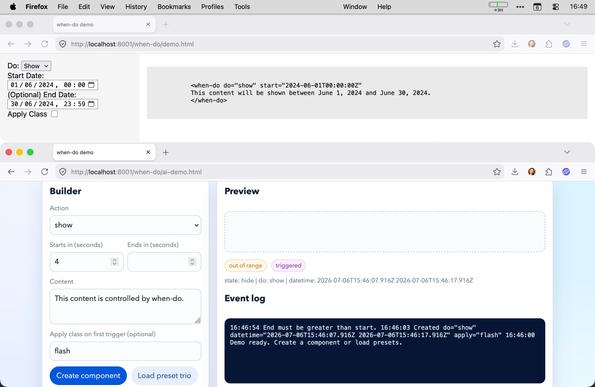Click shield icon in ai-demo address bar

click(63, 172)
